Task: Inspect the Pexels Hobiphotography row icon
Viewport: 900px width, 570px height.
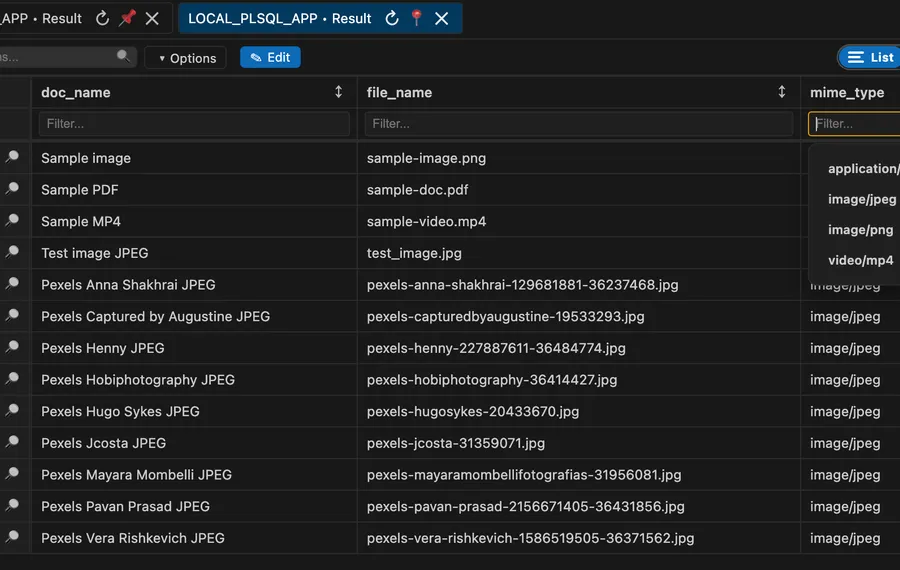Action: click(12, 379)
